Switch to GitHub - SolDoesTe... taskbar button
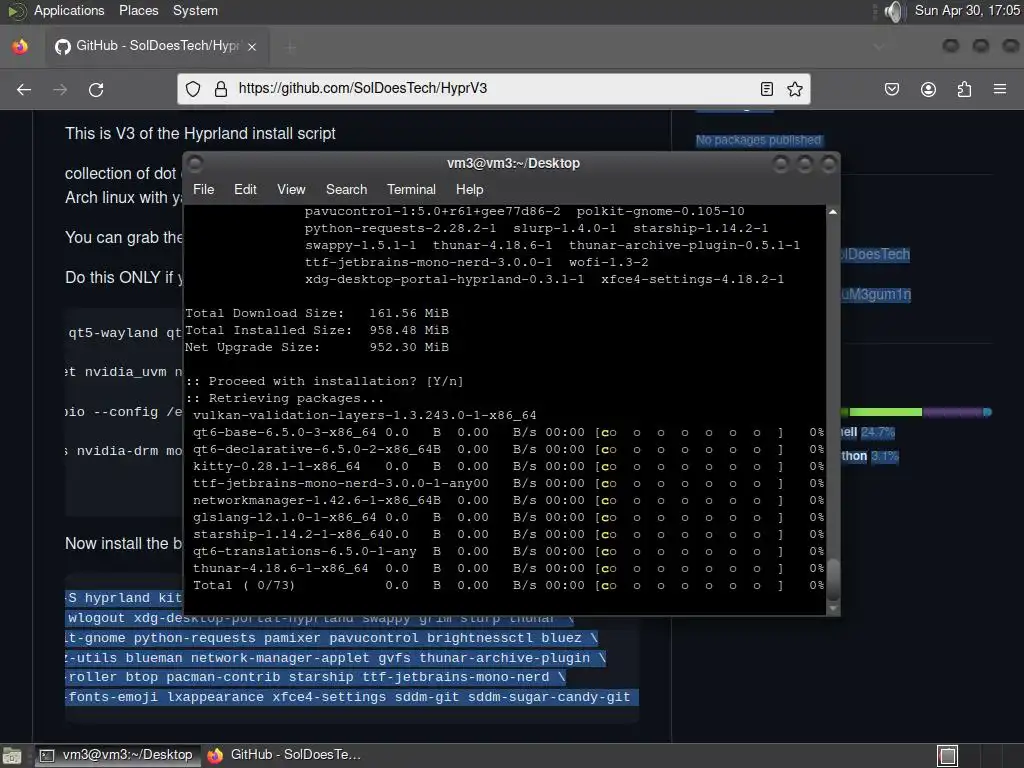Image resolution: width=1024 pixels, height=768 pixels. point(284,755)
